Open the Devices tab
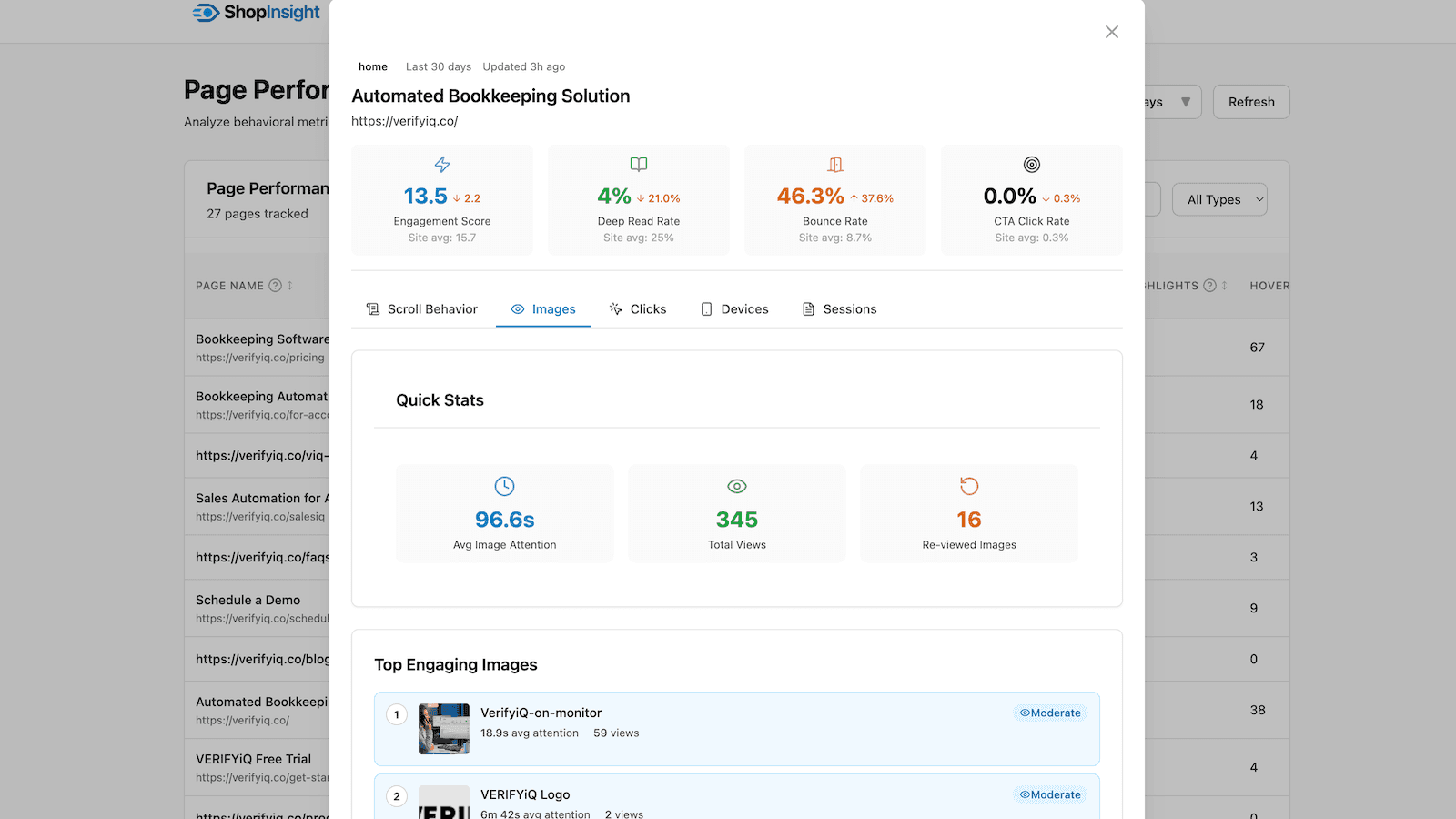The height and width of the screenshot is (819, 1456). pyautogui.click(x=734, y=308)
